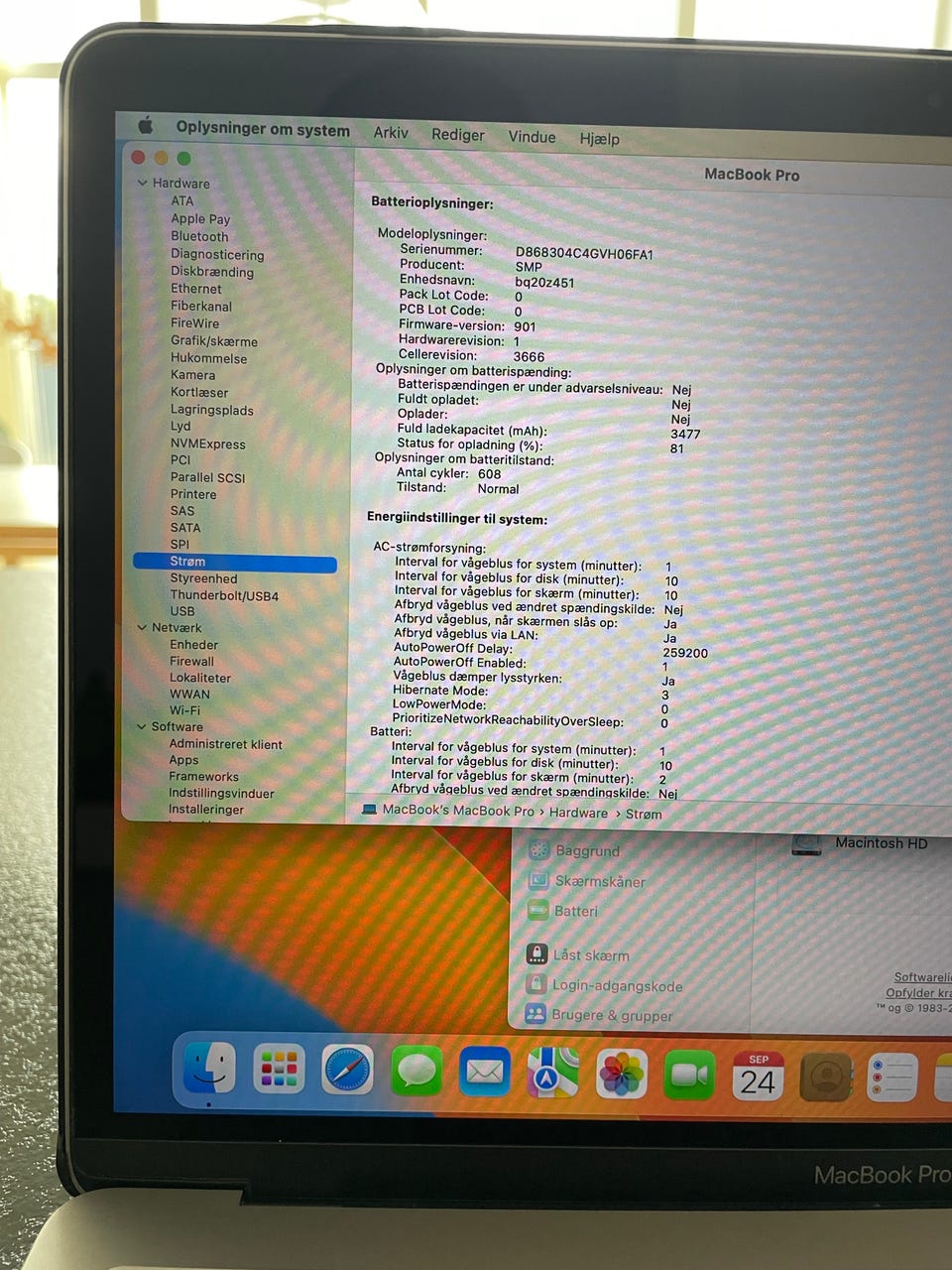The width and height of the screenshot is (952, 1270).
Task: Click Hardware in the bottom path bar
Action: (578, 813)
